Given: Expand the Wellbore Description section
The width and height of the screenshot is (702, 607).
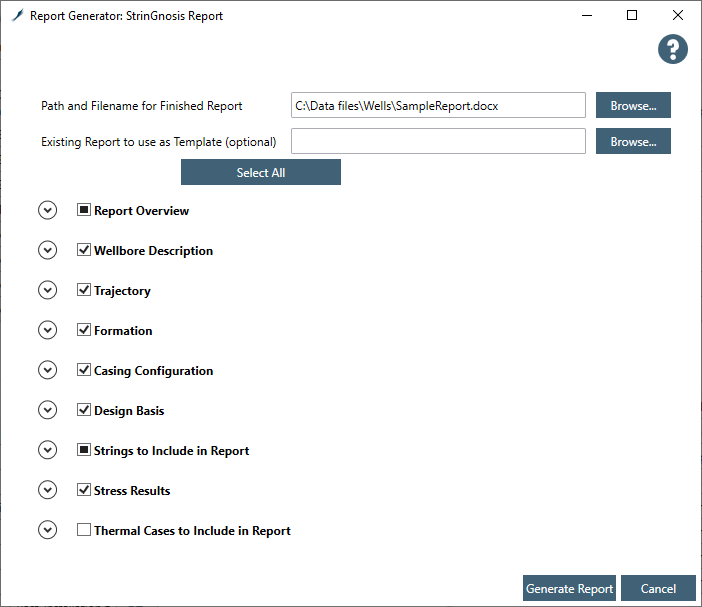Looking at the screenshot, I should [47, 251].
